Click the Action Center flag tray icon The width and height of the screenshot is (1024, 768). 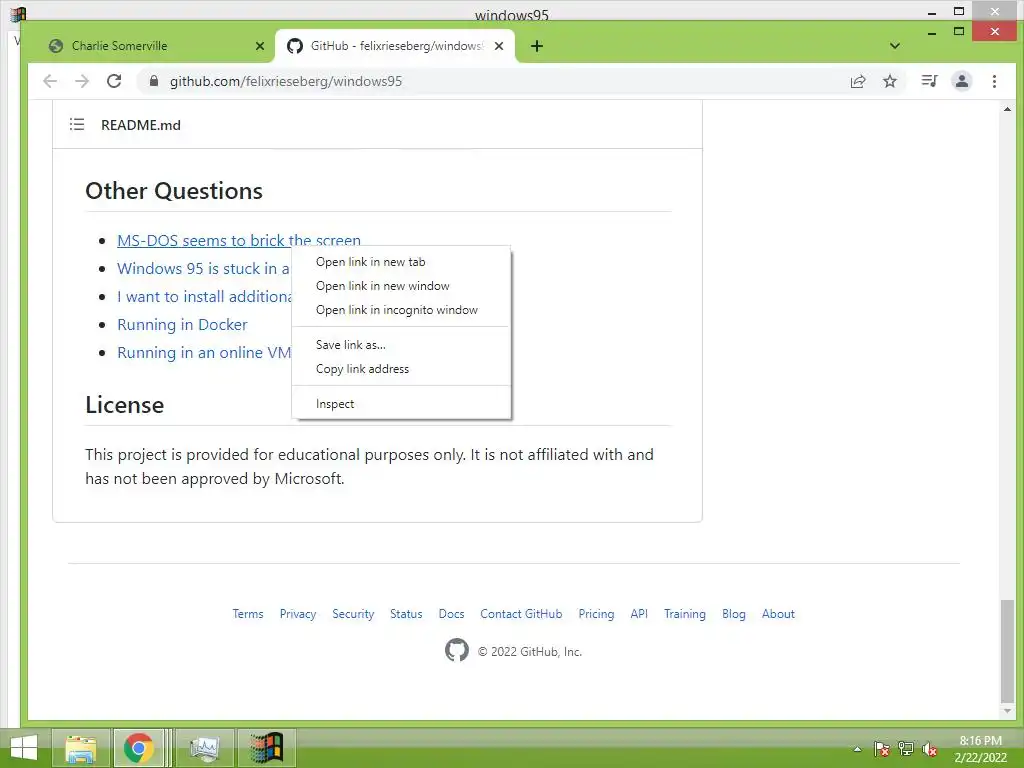point(882,749)
